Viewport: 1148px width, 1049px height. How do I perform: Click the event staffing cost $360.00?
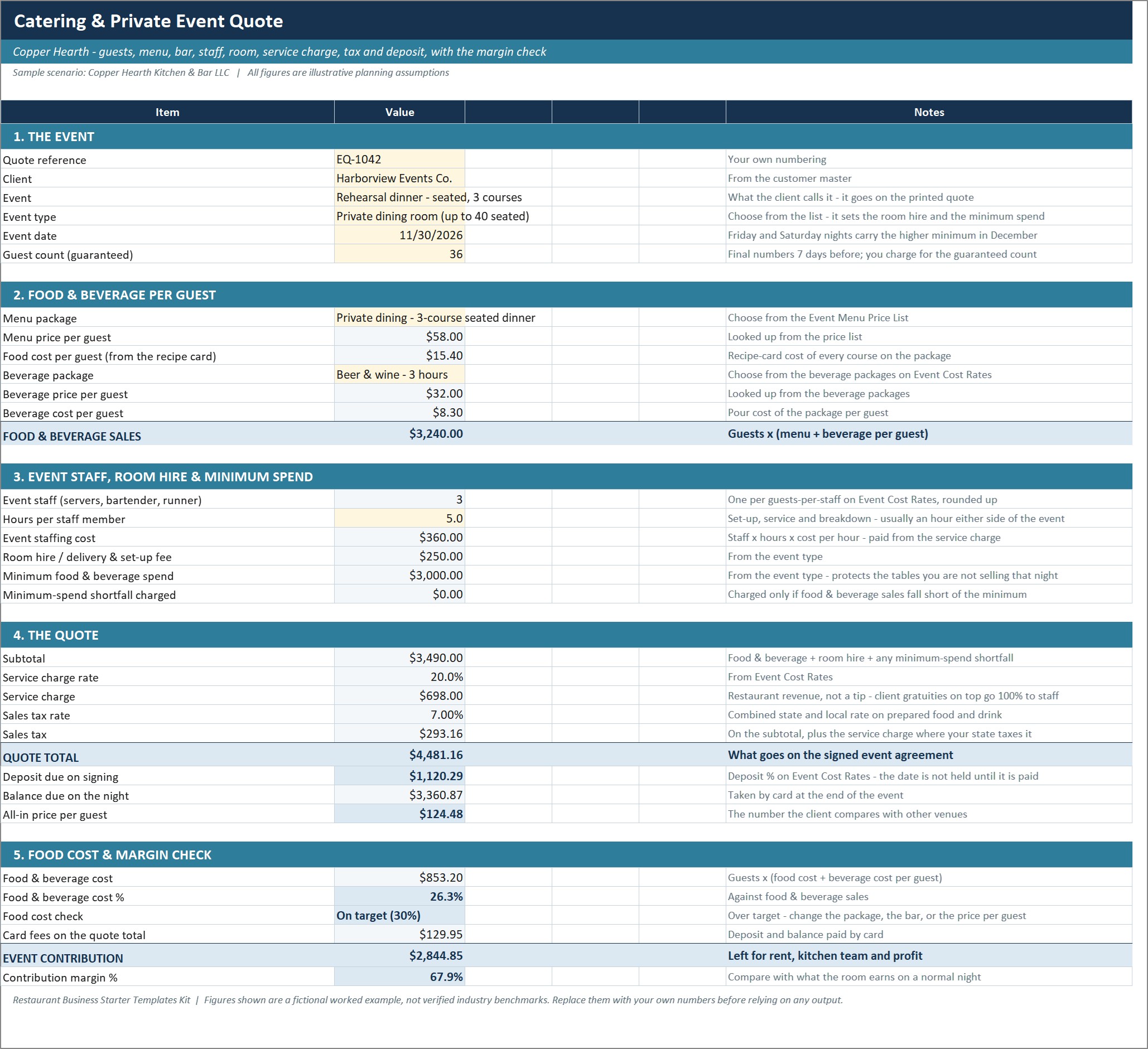[399, 537]
